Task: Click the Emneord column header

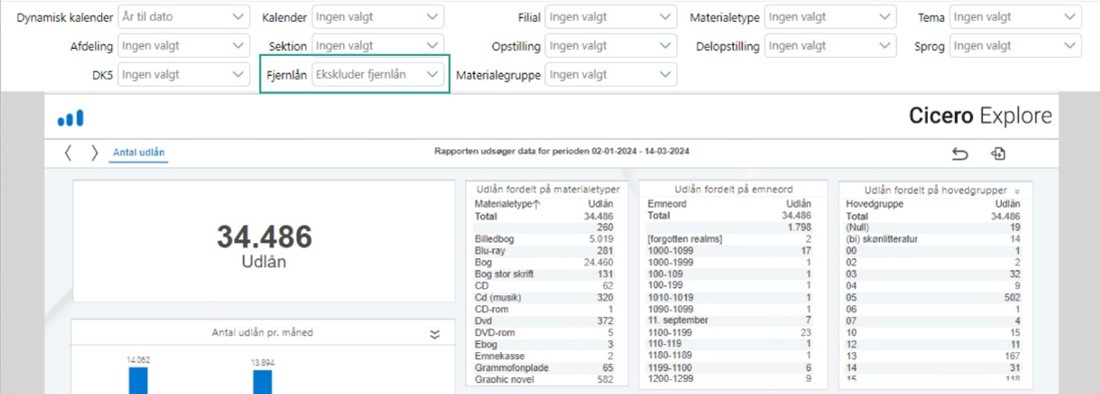Action: (666, 204)
